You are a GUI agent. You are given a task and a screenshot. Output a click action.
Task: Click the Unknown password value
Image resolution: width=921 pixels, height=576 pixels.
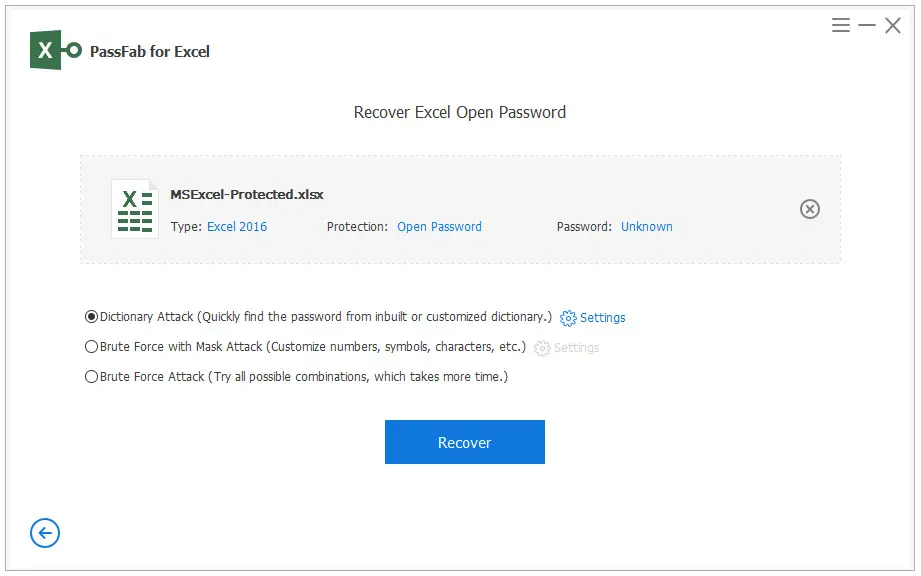point(647,227)
